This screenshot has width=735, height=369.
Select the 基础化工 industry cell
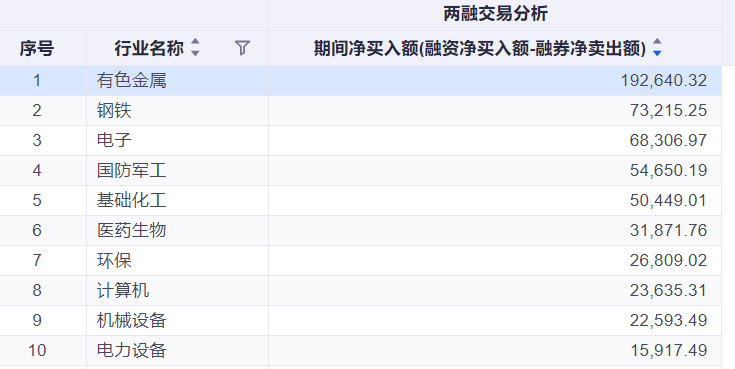[x=178, y=201]
